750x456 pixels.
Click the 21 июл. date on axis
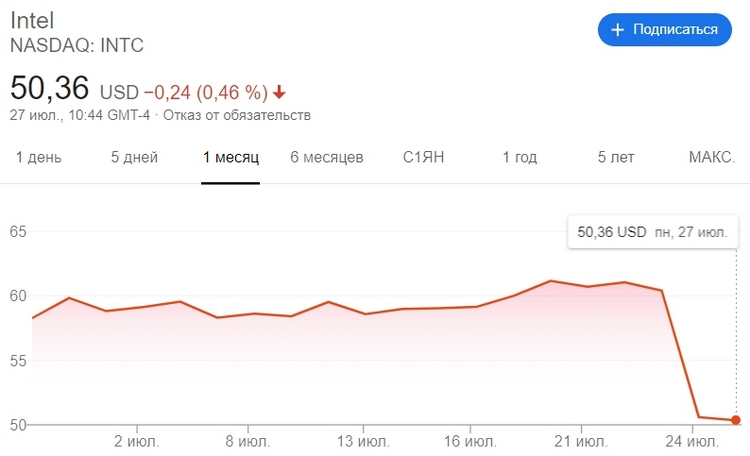point(581,441)
